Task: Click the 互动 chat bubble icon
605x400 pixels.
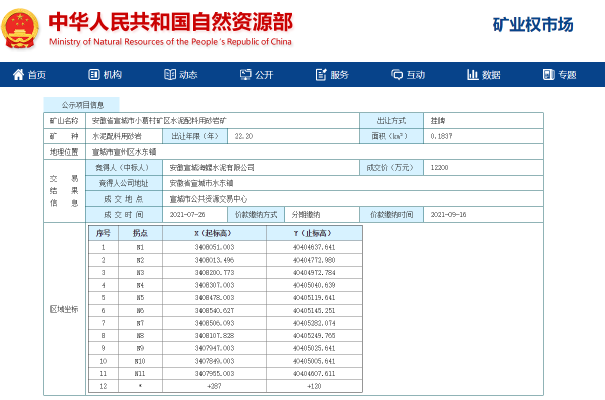Action: click(x=396, y=75)
